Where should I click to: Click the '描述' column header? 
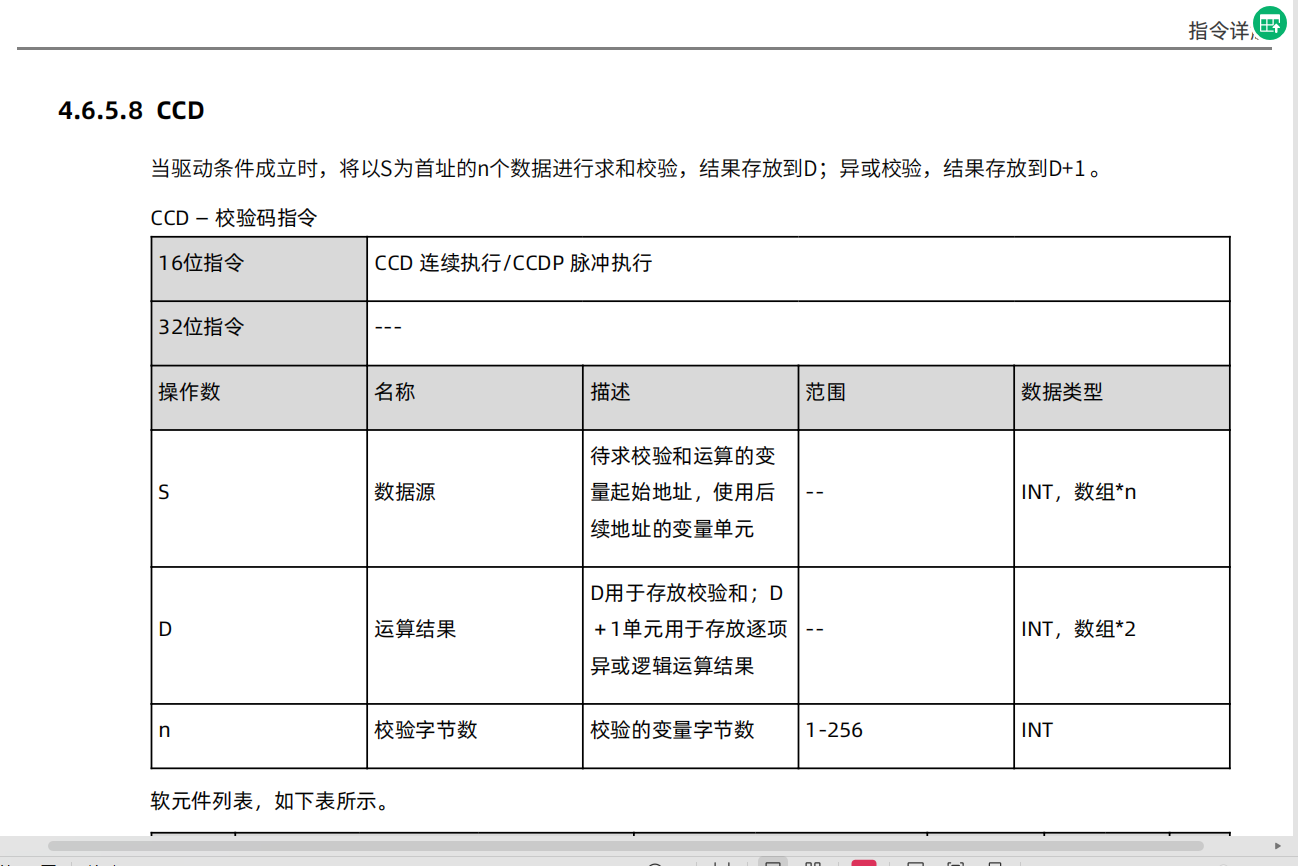[611, 392]
